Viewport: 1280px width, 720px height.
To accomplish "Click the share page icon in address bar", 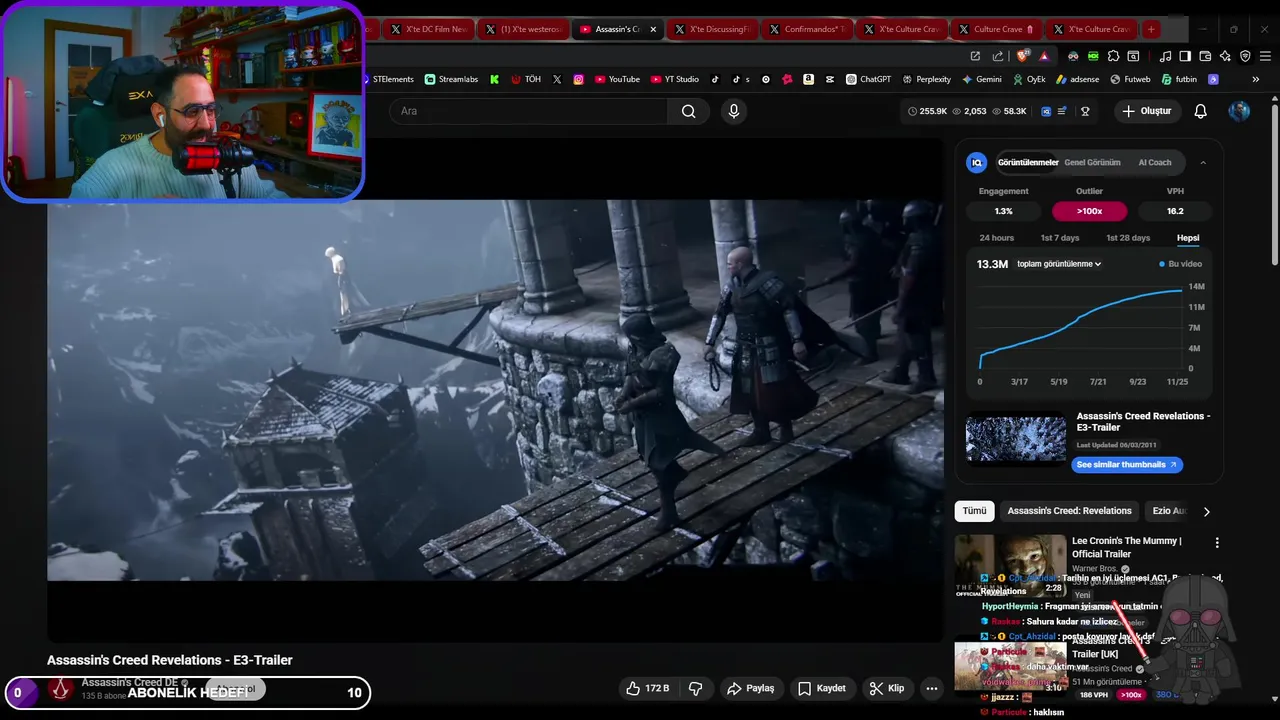I will pyautogui.click(x=997, y=56).
